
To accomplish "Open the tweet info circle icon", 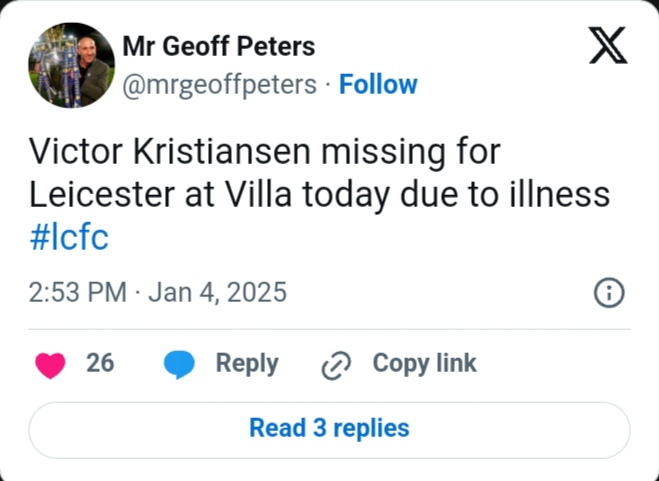I will pos(609,293).
